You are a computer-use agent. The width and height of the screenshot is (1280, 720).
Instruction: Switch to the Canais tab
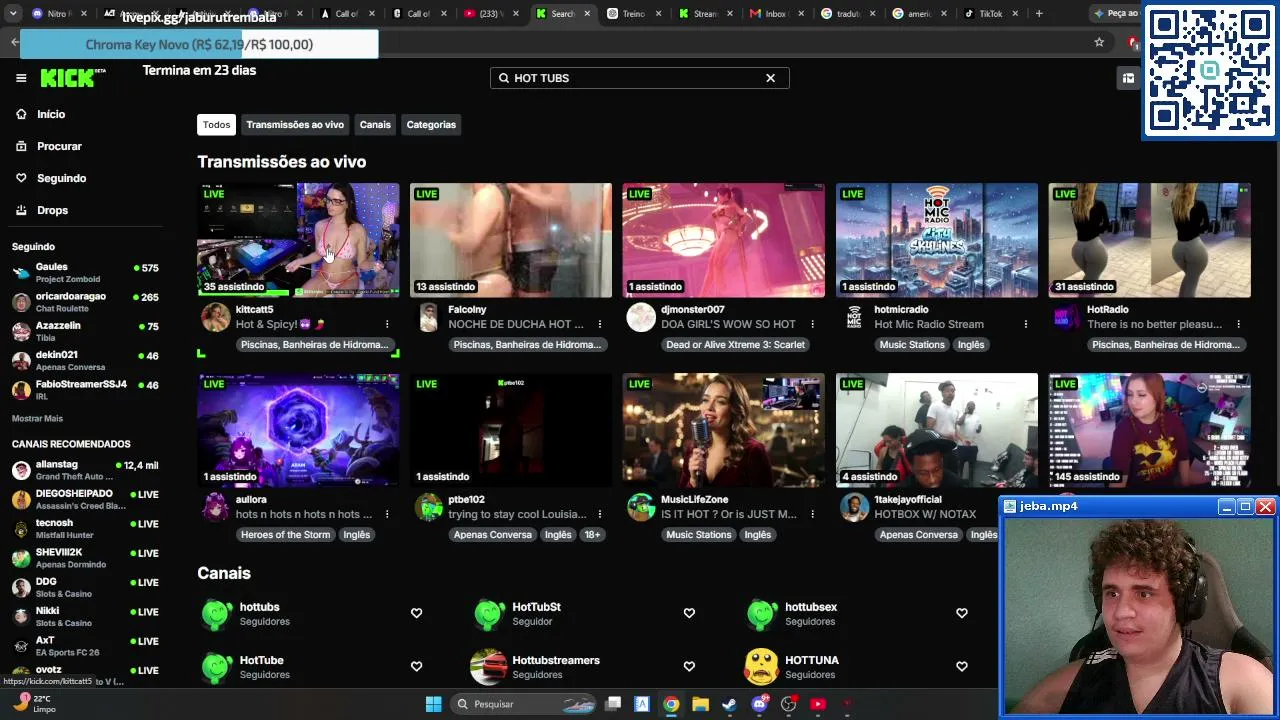375,125
